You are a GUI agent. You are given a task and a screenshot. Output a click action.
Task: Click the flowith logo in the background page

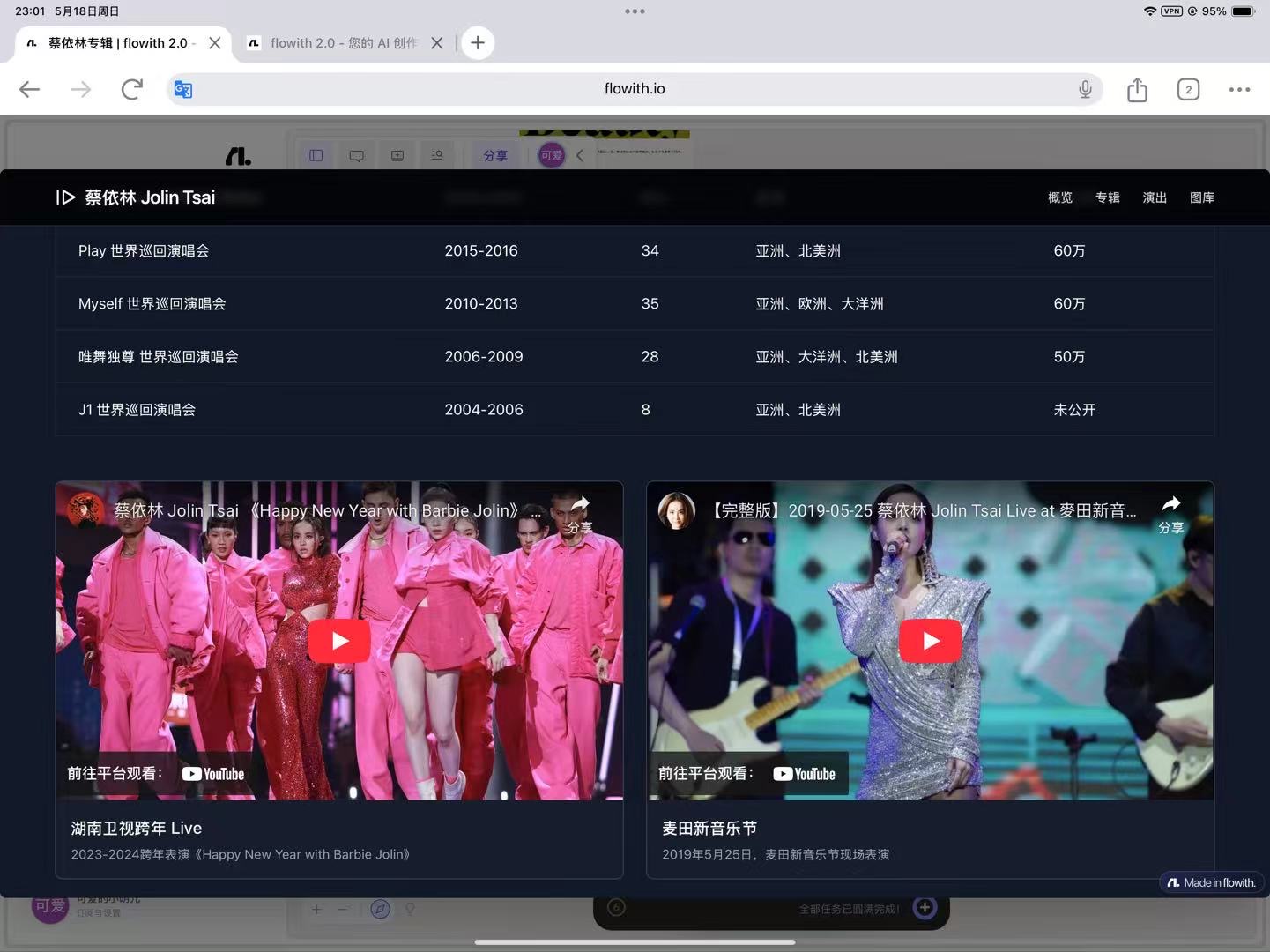pos(238,157)
